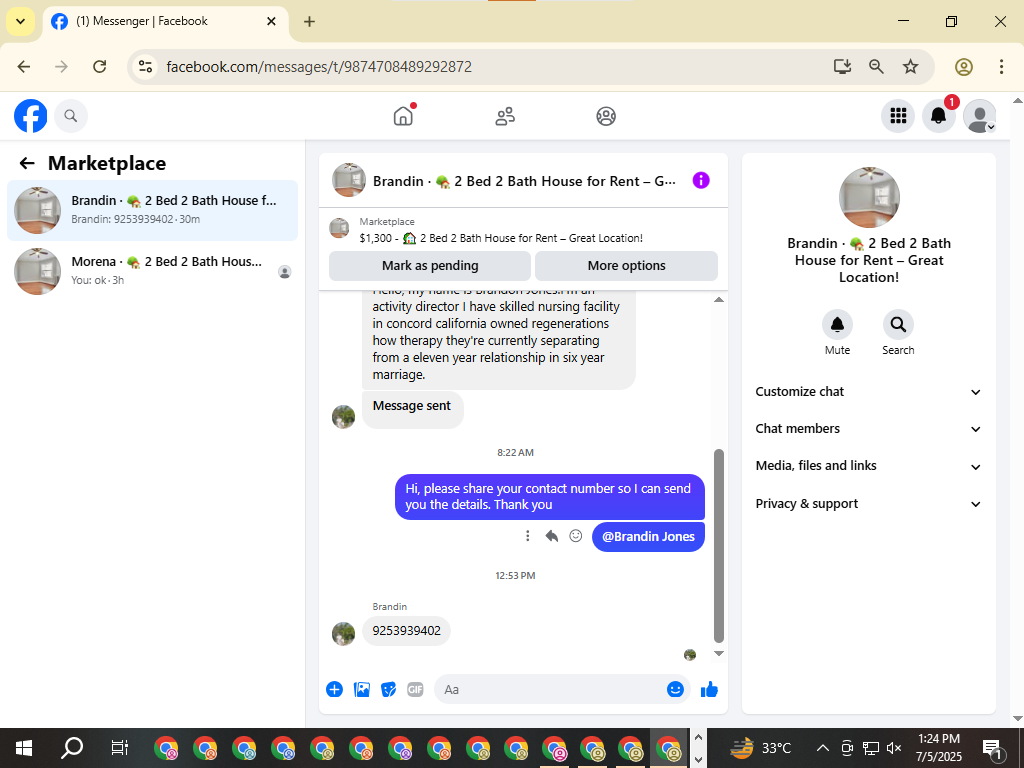
Task: Toggle the muted volume tray icon
Action: (894, 748)
